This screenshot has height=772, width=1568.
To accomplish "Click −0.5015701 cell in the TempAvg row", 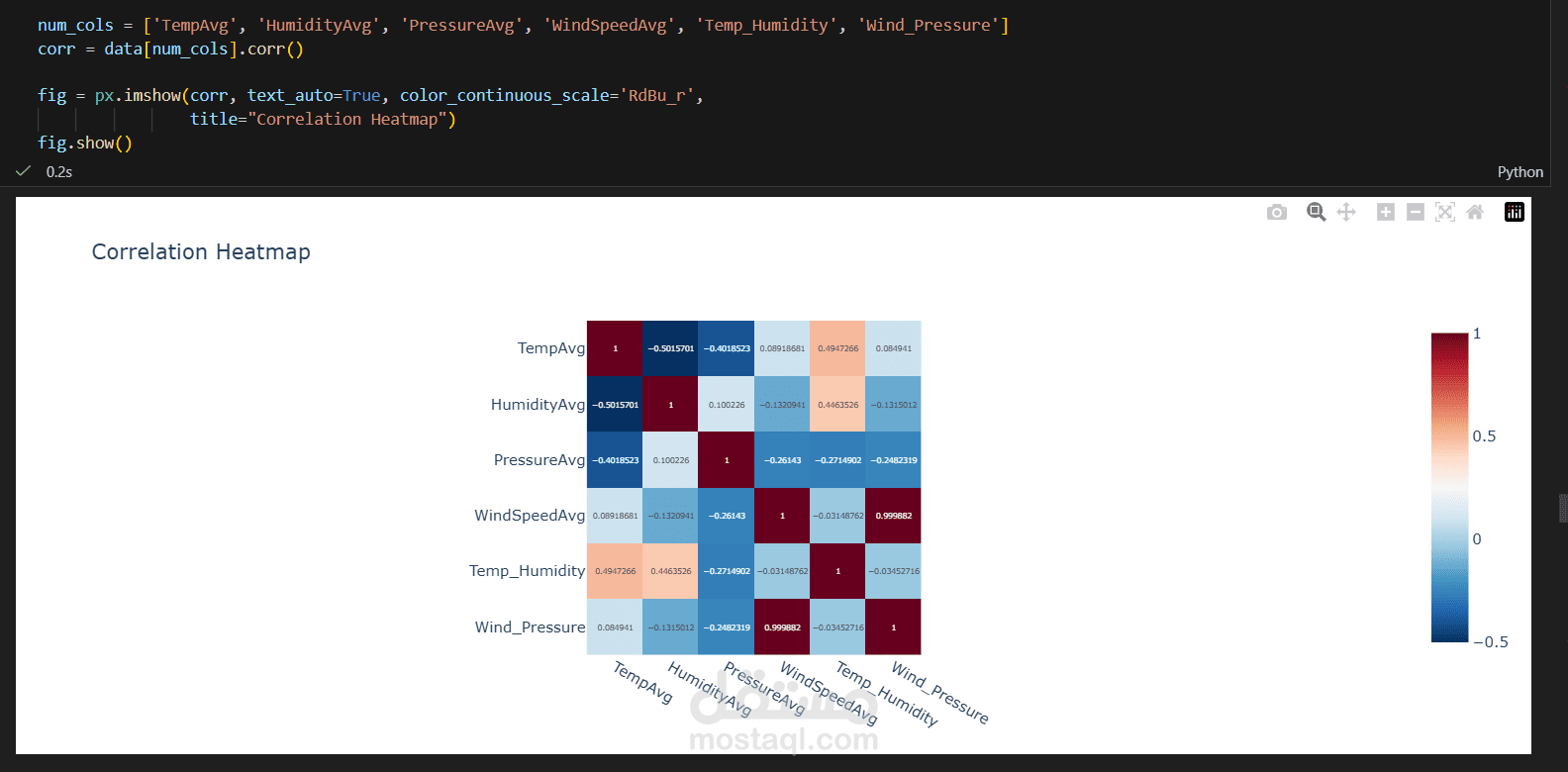I will [670, 348].
